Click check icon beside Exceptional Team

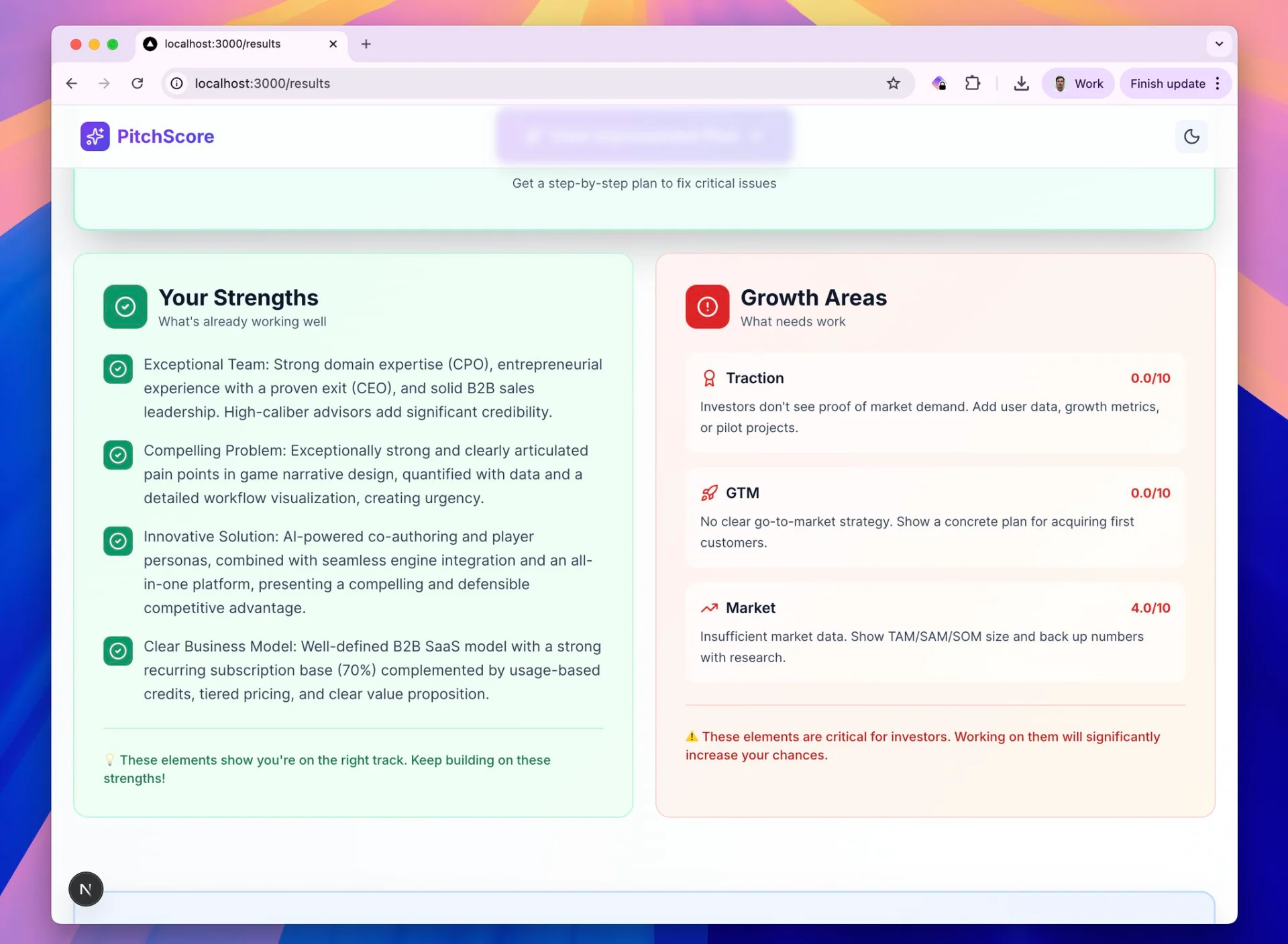(x=118, y=369)
